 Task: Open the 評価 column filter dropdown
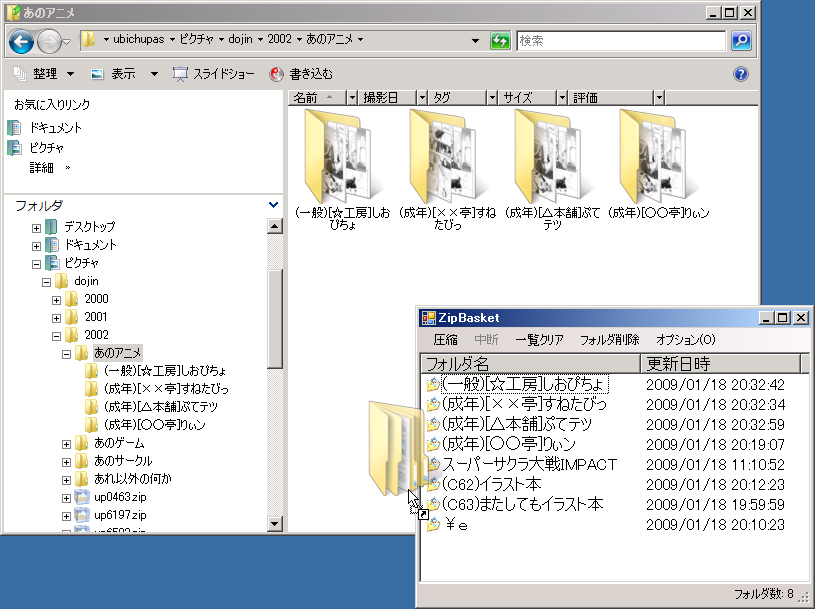tap(659, 97)
